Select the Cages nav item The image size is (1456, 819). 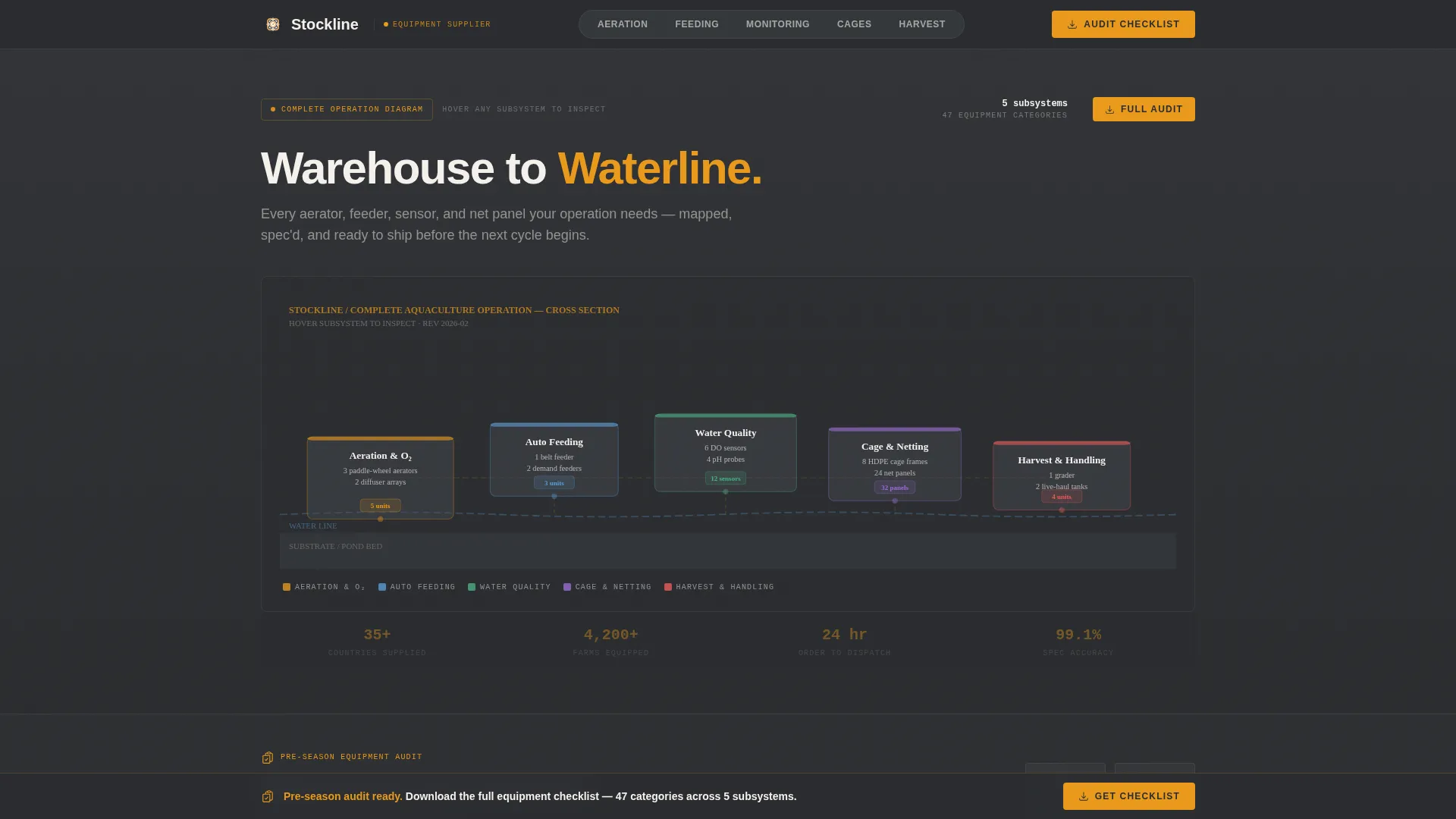(x=854, y=24)
